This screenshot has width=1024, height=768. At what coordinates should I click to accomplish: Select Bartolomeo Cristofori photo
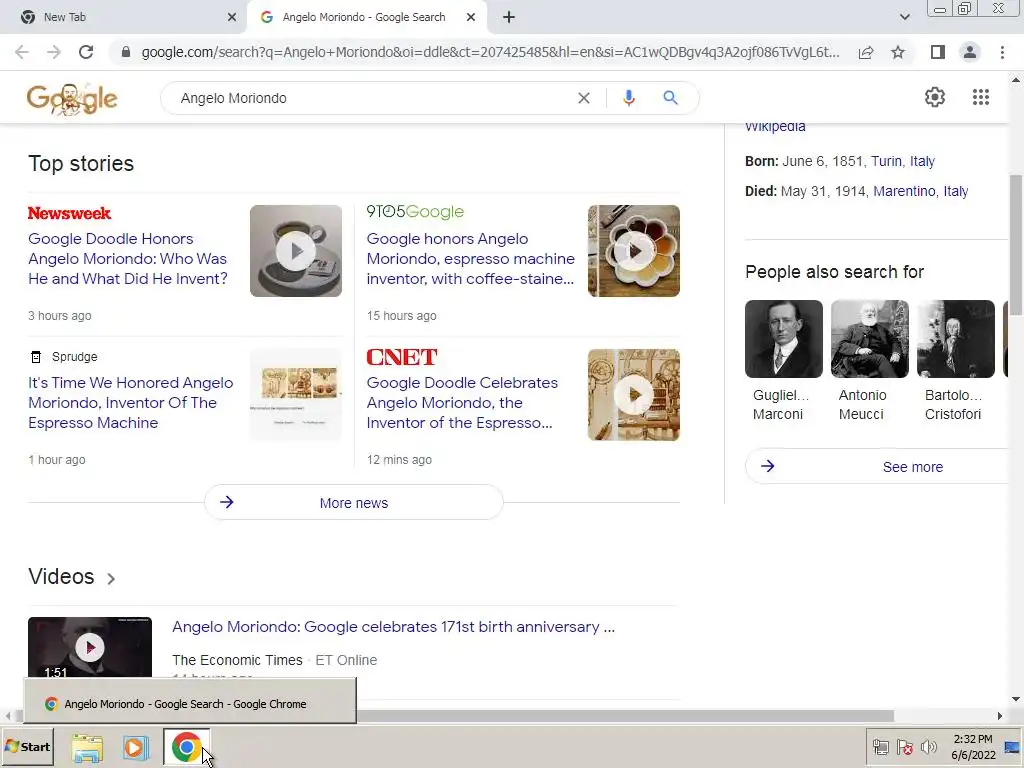pyautogui.click(x=955, y=339)
